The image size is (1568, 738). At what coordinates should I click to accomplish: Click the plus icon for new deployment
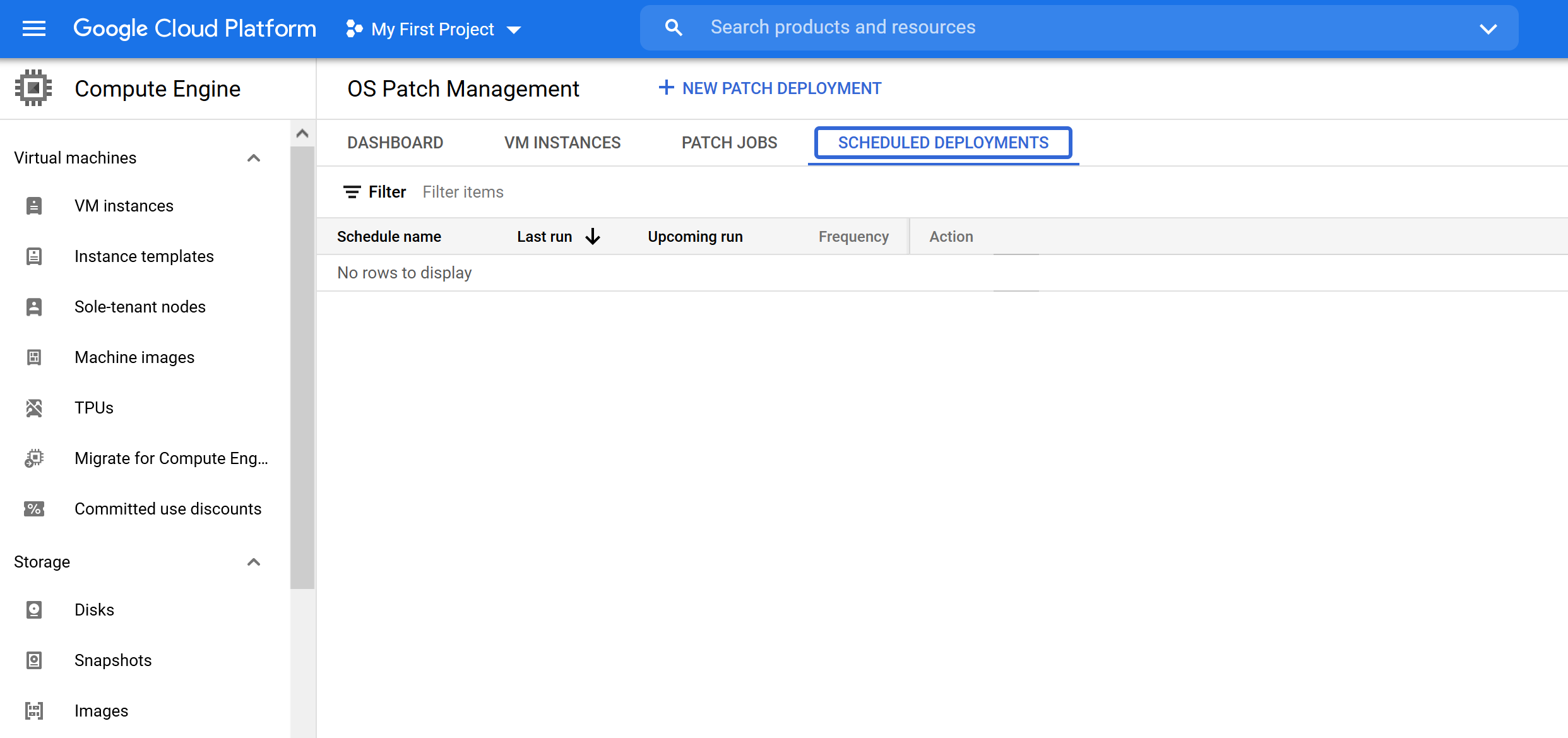666,88
